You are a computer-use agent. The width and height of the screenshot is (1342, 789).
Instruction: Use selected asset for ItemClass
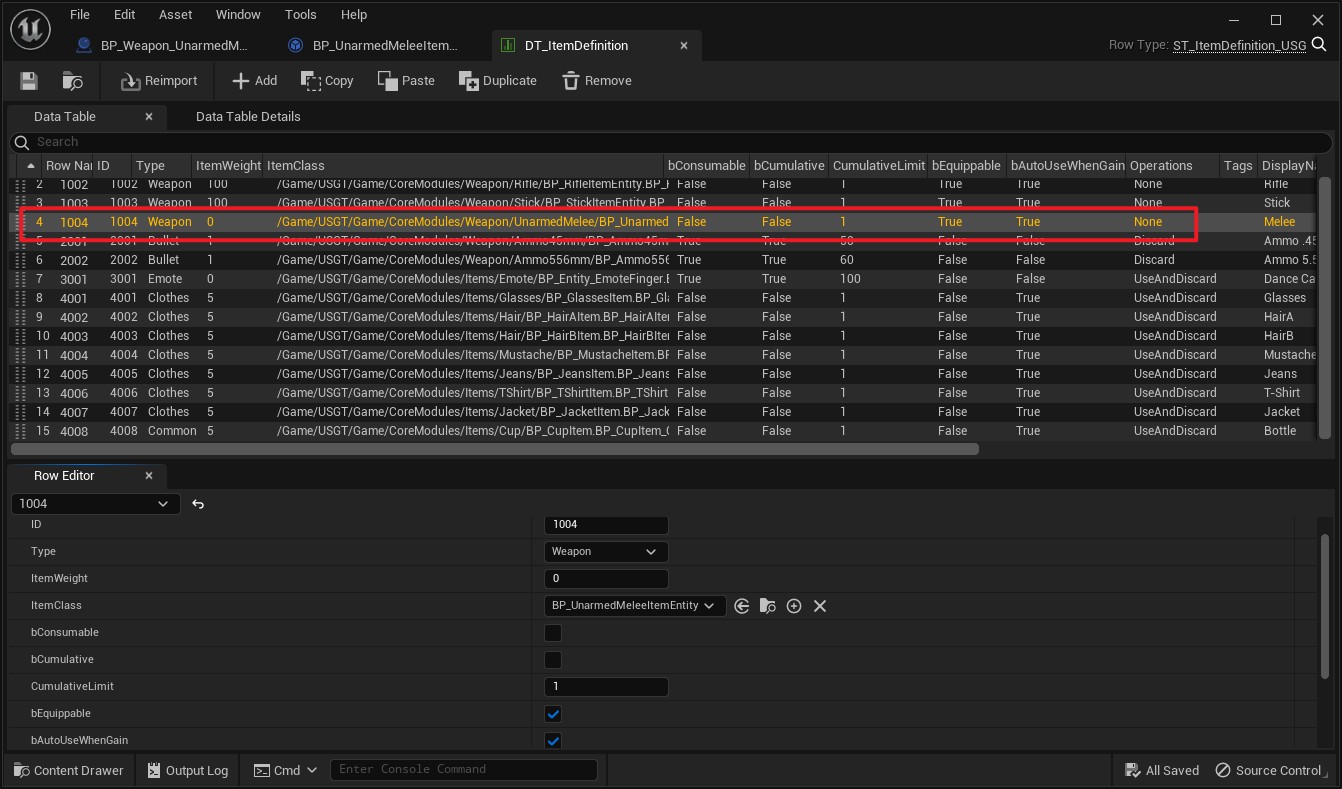pyautogui.click(x=742, y=606)
